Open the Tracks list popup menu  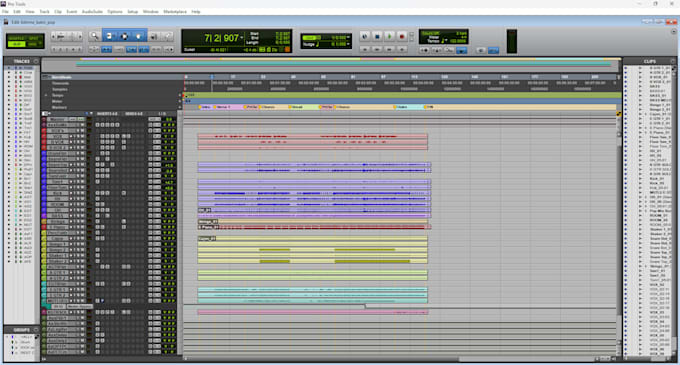[x=36, y=61]
